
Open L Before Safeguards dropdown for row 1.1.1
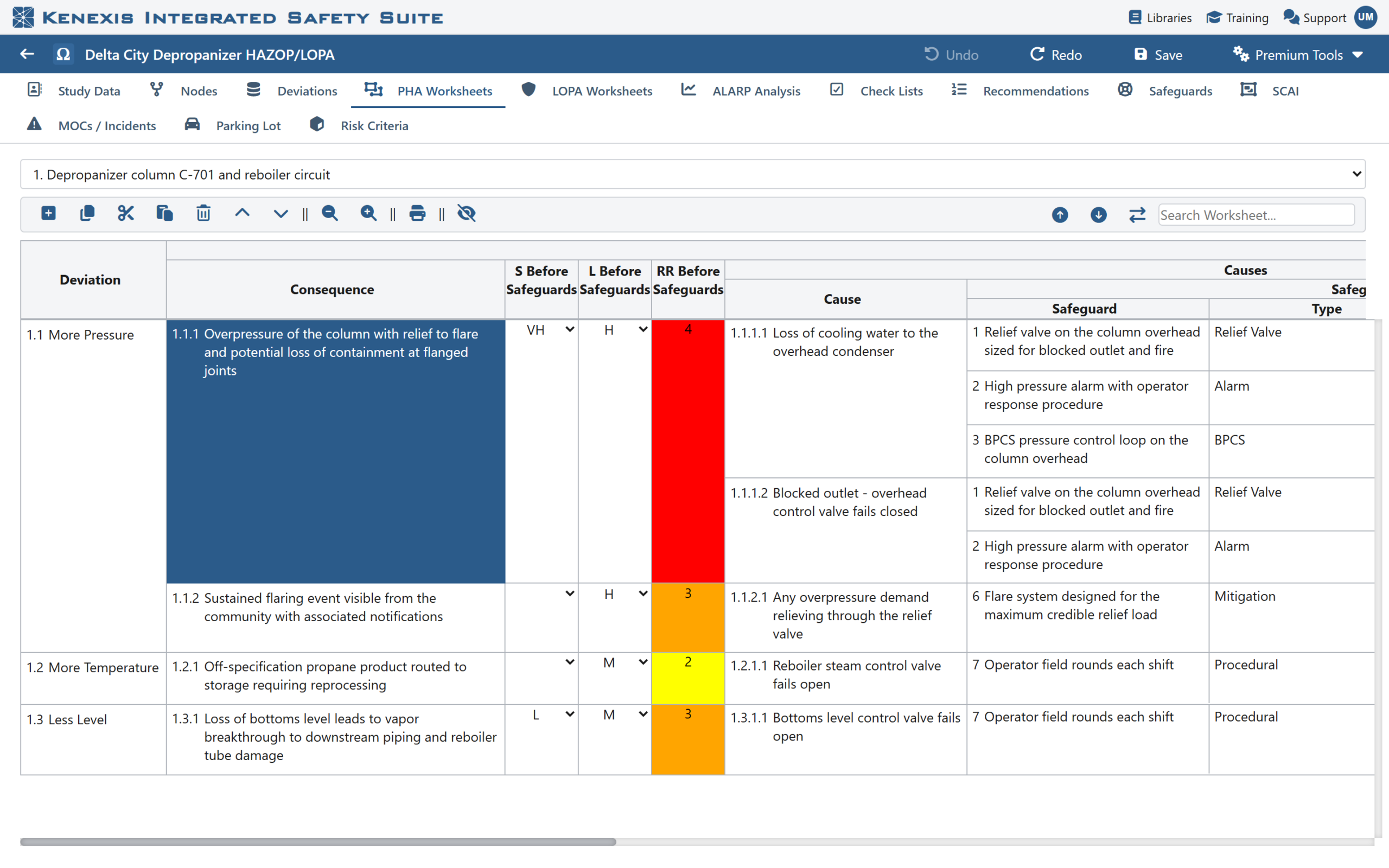[615, 330]
